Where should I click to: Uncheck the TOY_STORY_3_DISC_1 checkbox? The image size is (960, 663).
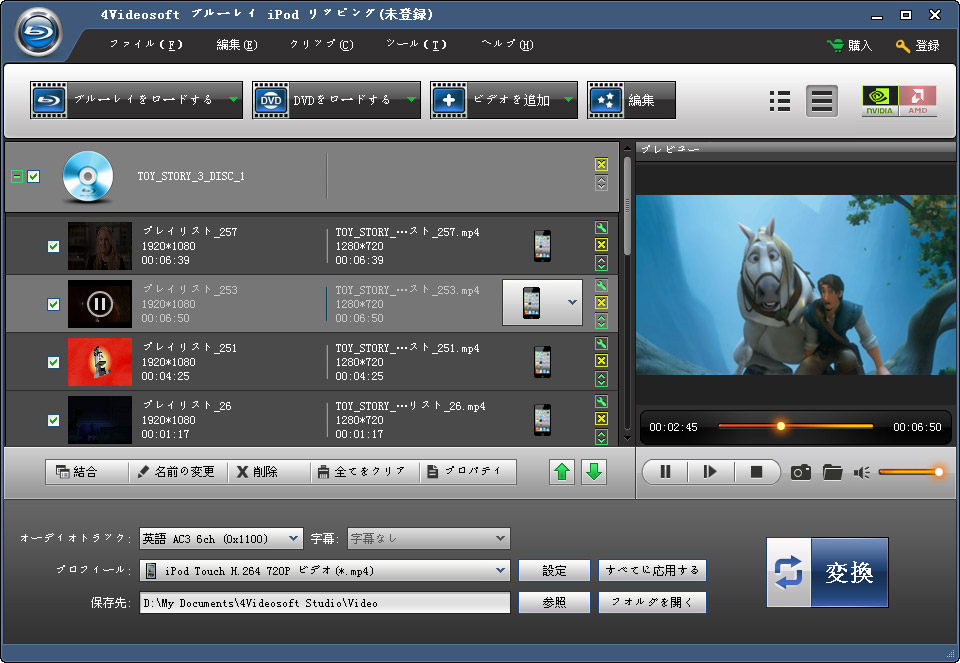click(34, 177)
